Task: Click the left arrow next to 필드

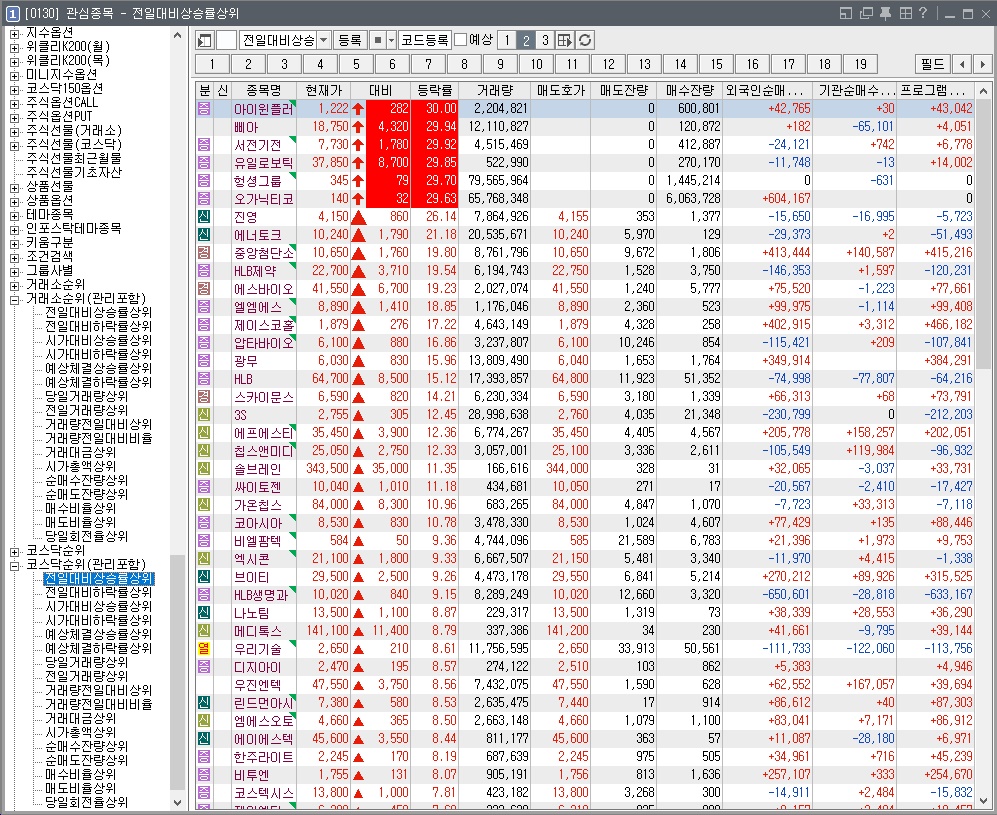Action: [x=963, y=64]
